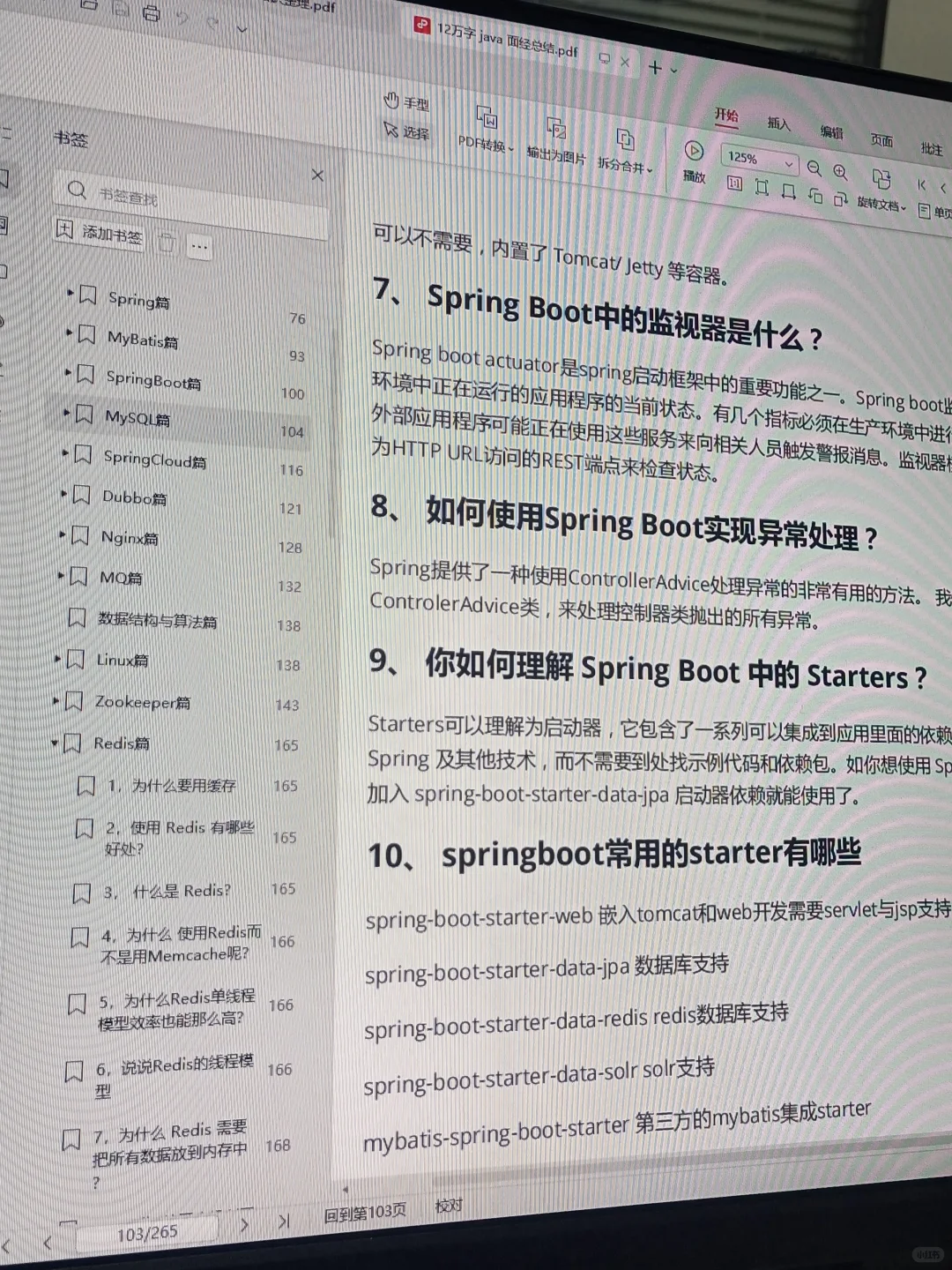Screen dimensions: 952x1270
Task: Switch to the 插入 ribbon tab
Action: click(779, 123)
